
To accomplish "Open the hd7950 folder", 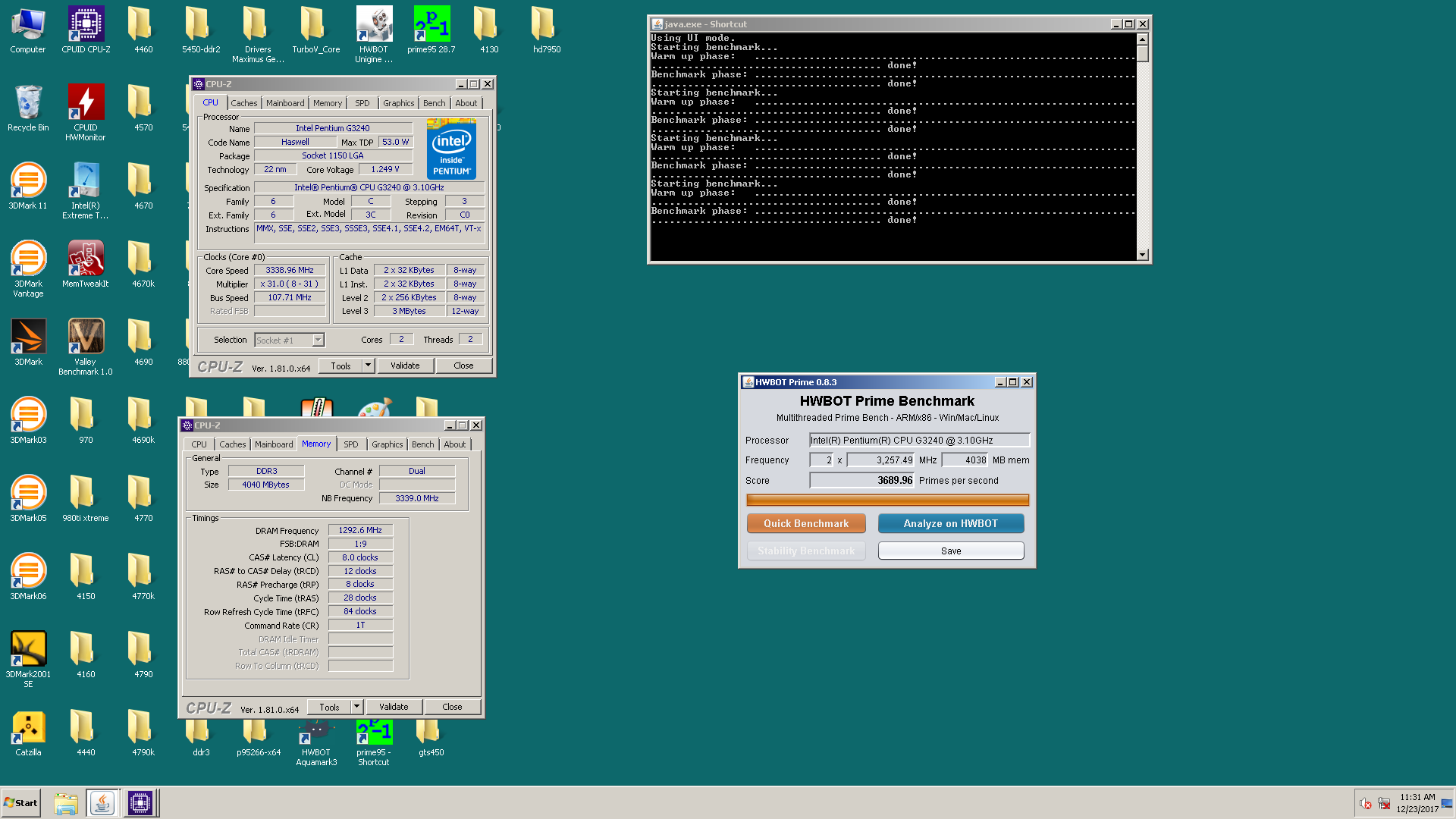I will (x=547, y=30).
